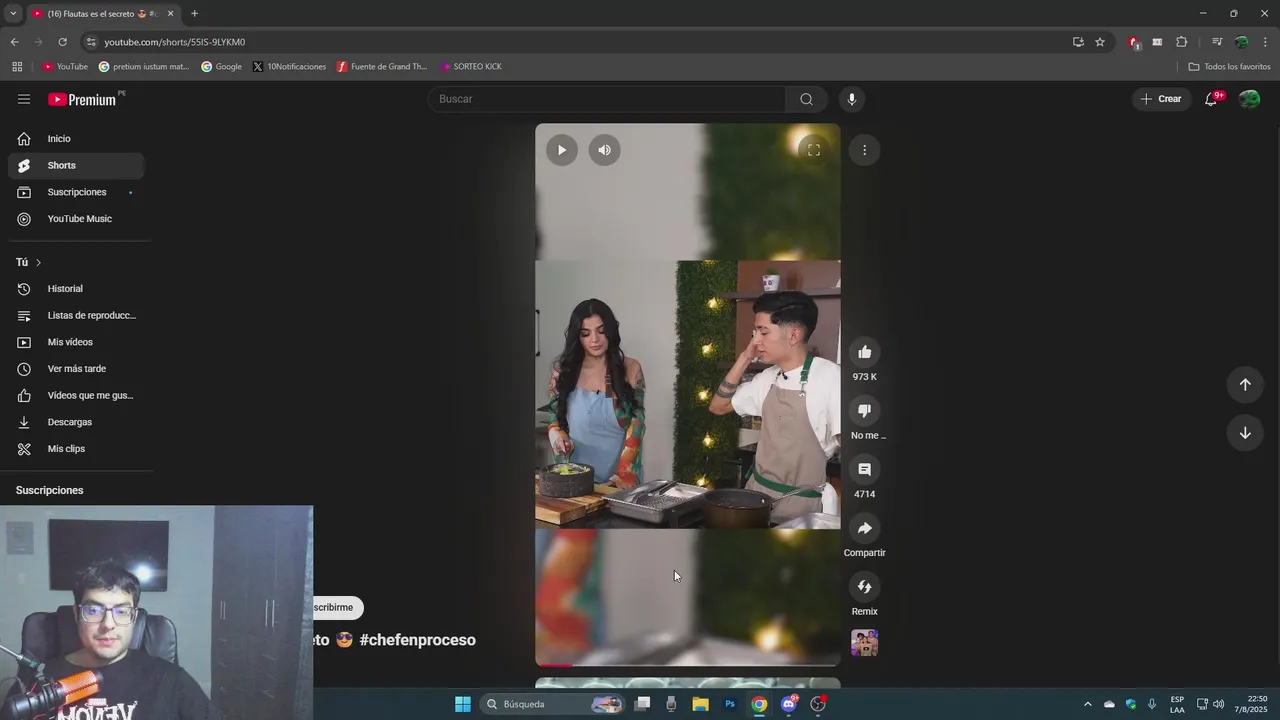Image resolution: width=1280 pixels, height=720 pixels.
Task: Expand the Tú section chevron
Action: [38, 262]
